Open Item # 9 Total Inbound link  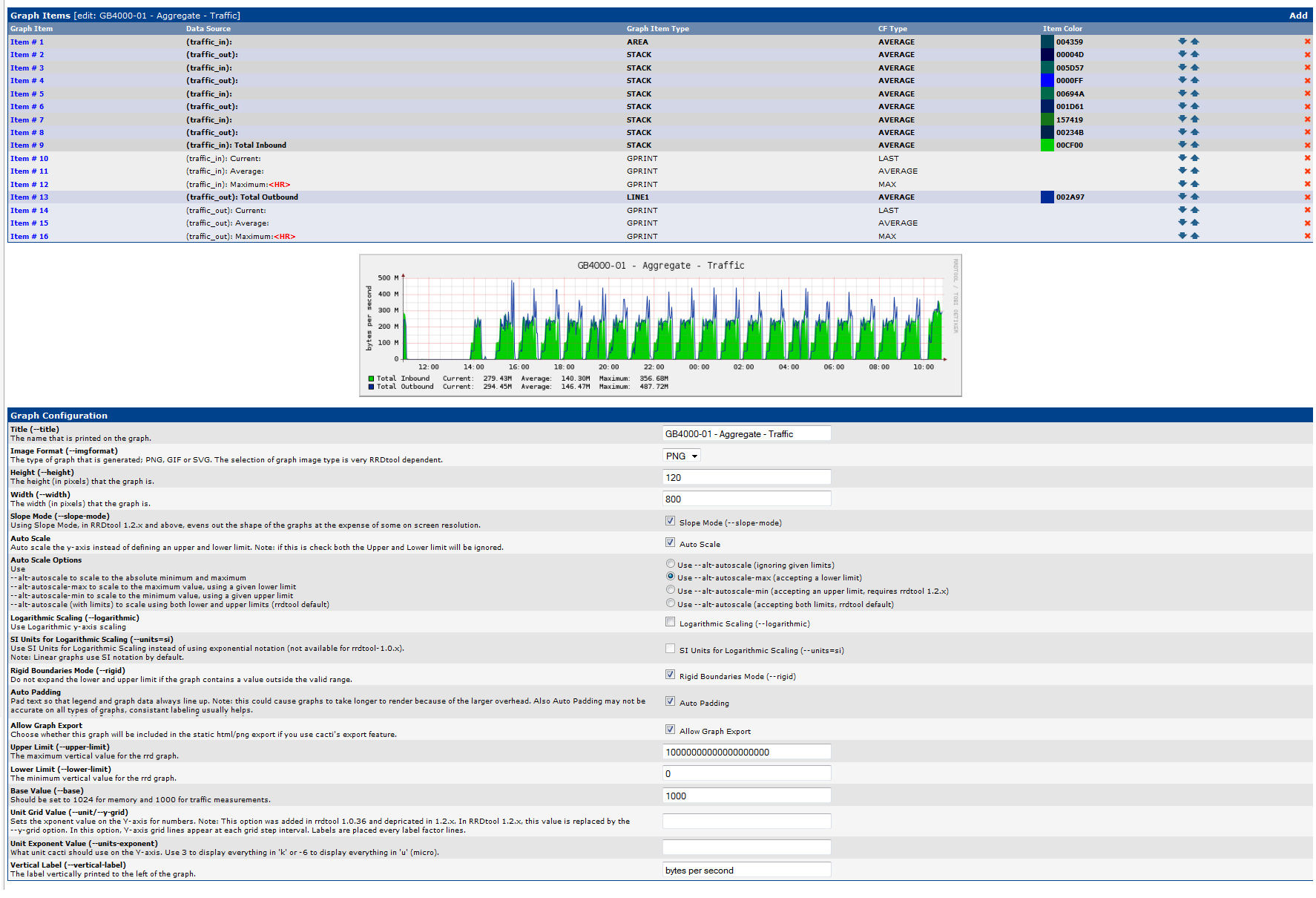point(27,145)
